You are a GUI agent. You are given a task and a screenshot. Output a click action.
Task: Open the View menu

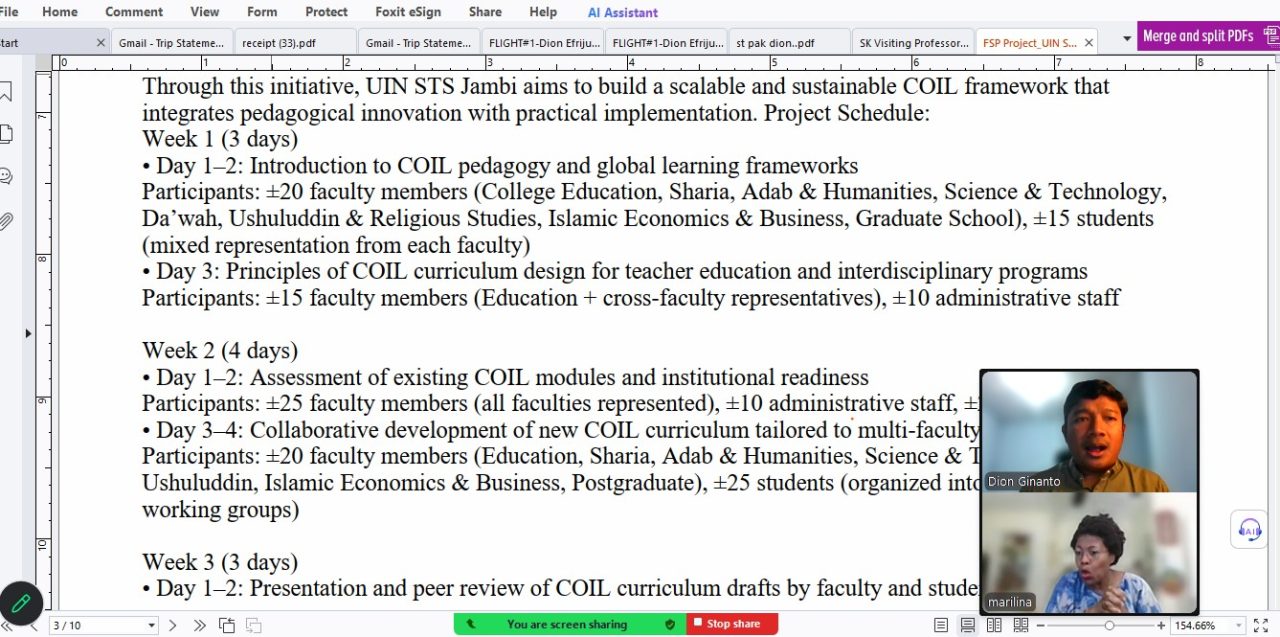(x=205, y=12)
